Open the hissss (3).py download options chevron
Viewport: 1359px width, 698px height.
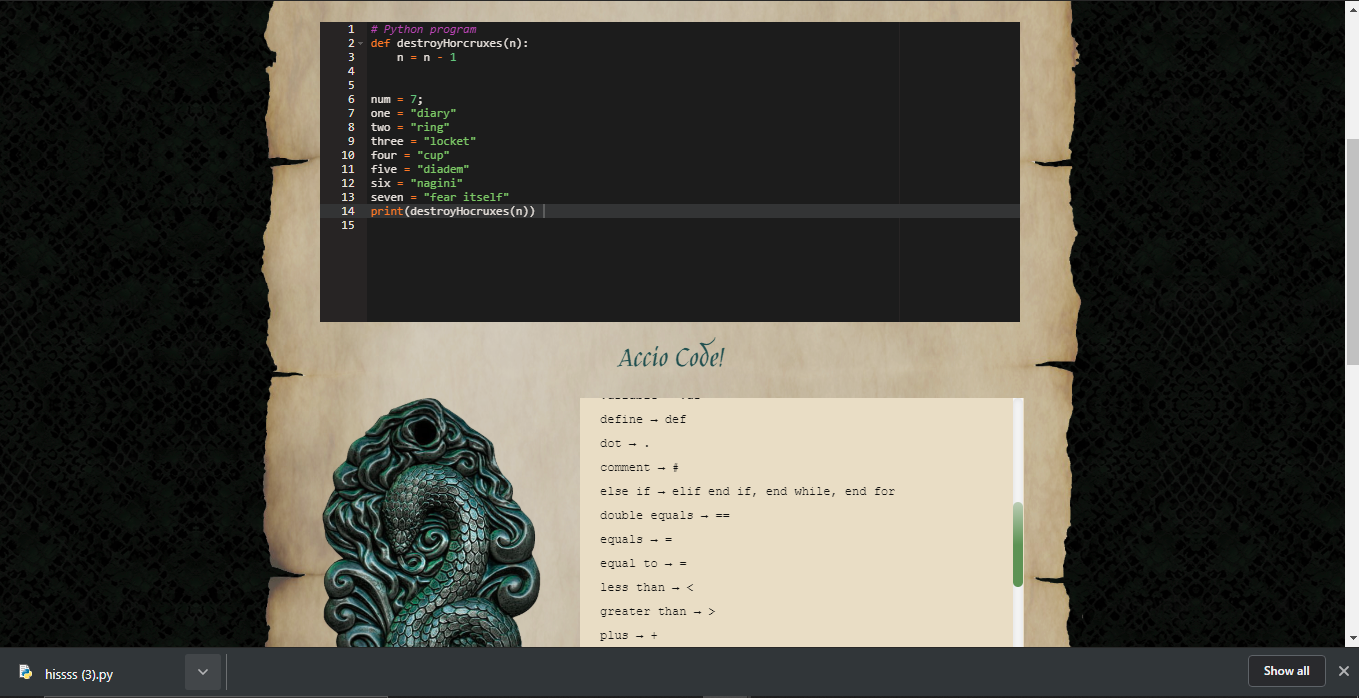(x=203, y=672)
